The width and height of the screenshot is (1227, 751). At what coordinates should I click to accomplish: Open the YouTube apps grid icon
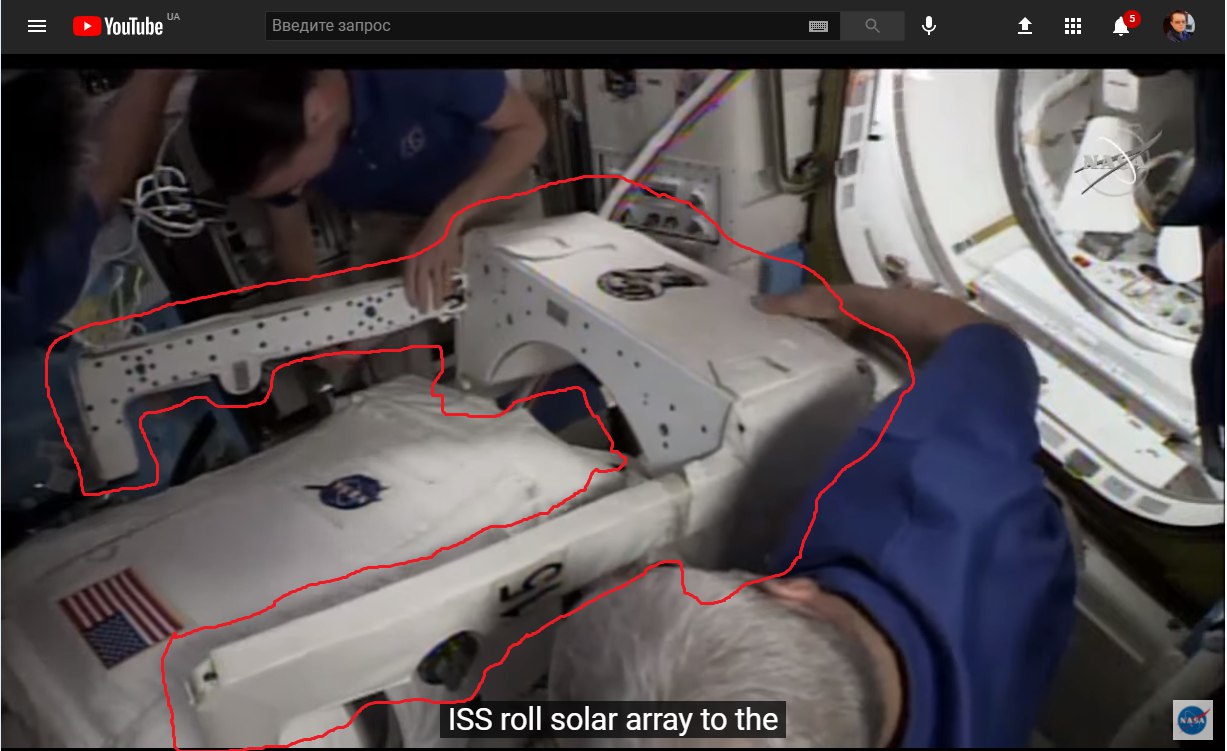coord(1073,27)
